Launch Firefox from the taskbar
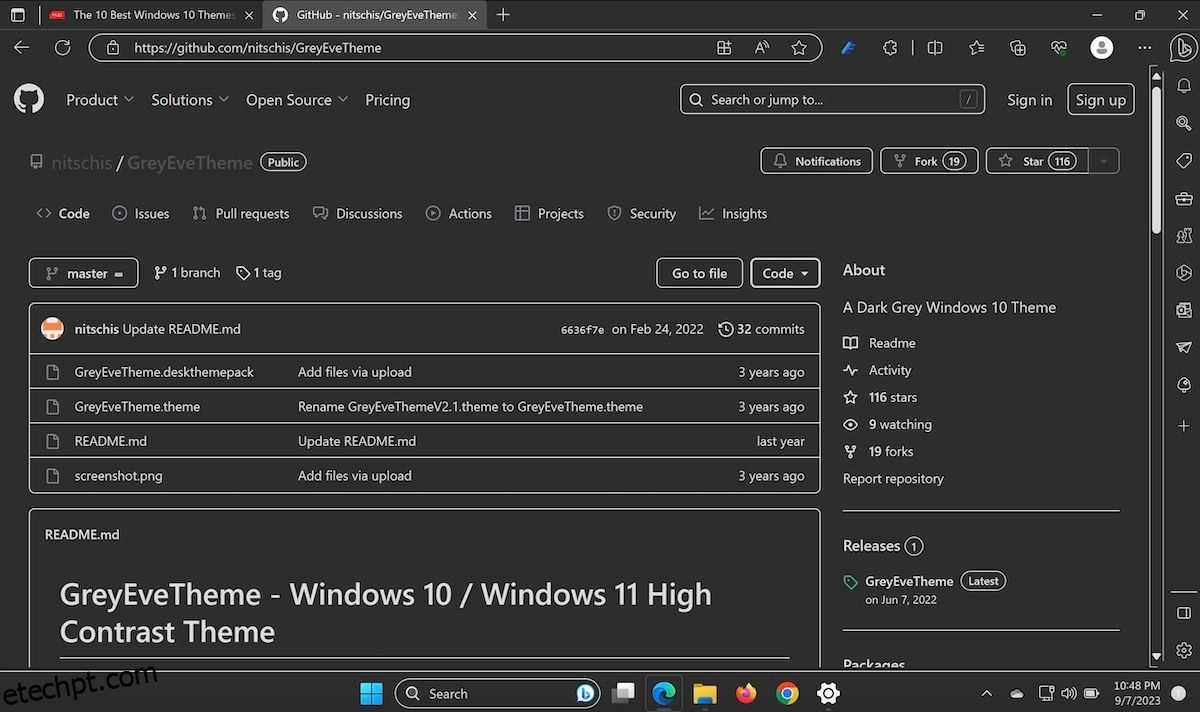The height and width of the screenshot is (712, 1200). (x=746, y=693)
